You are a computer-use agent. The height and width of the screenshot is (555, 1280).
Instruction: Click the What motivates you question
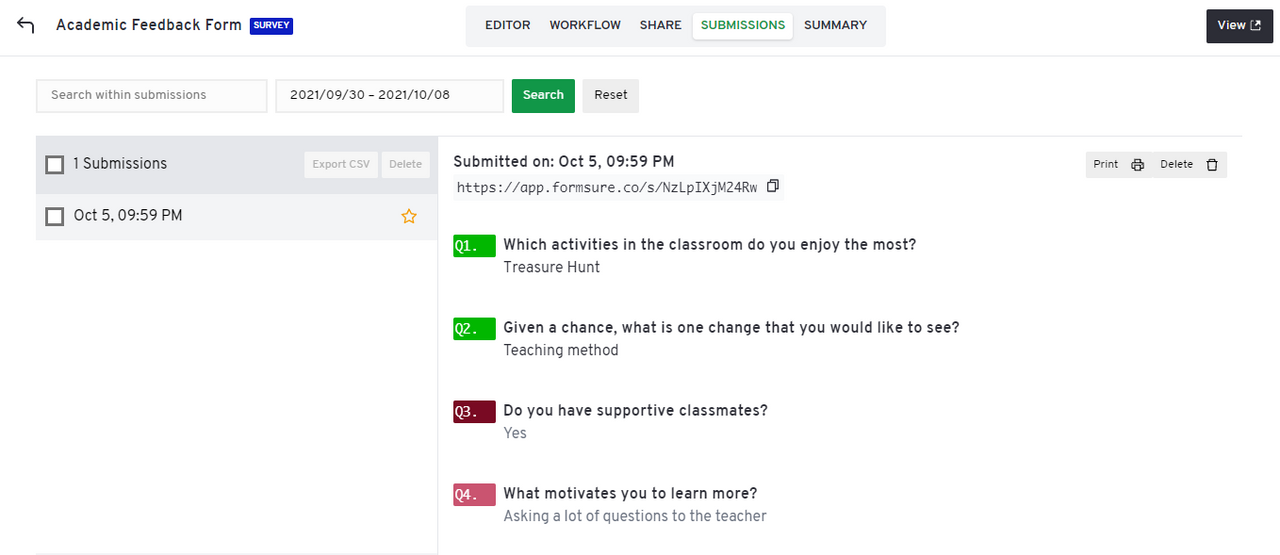630,493
